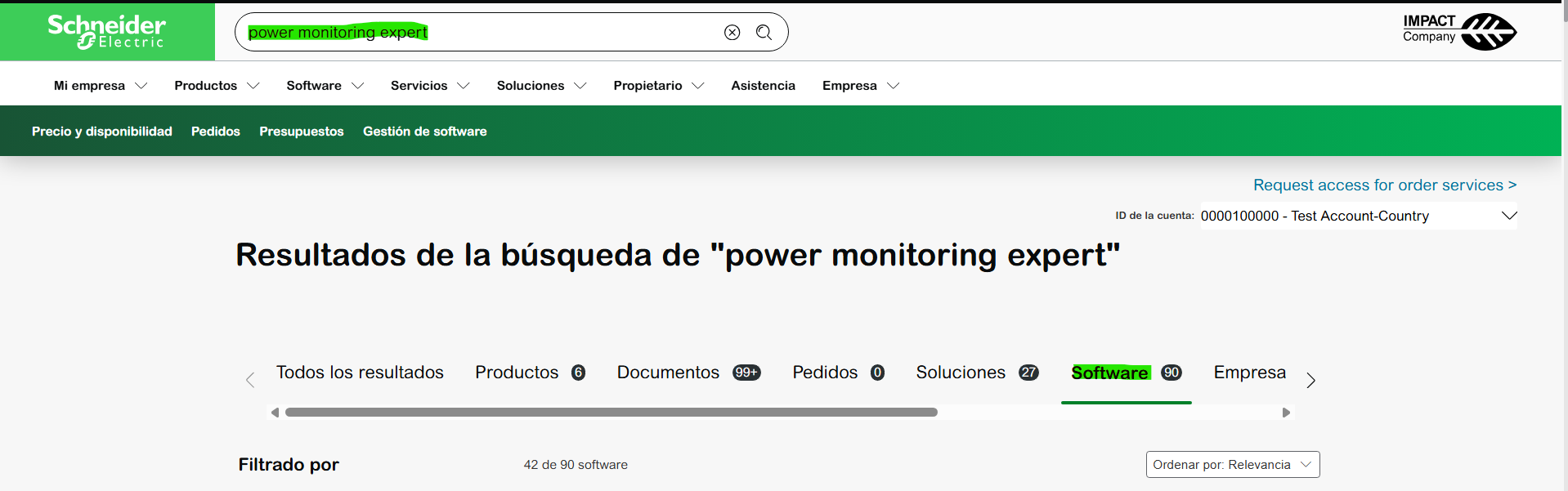Screen dimensions: 1568x491
Task: Clear the search field text
Action: tap(732, 32)
